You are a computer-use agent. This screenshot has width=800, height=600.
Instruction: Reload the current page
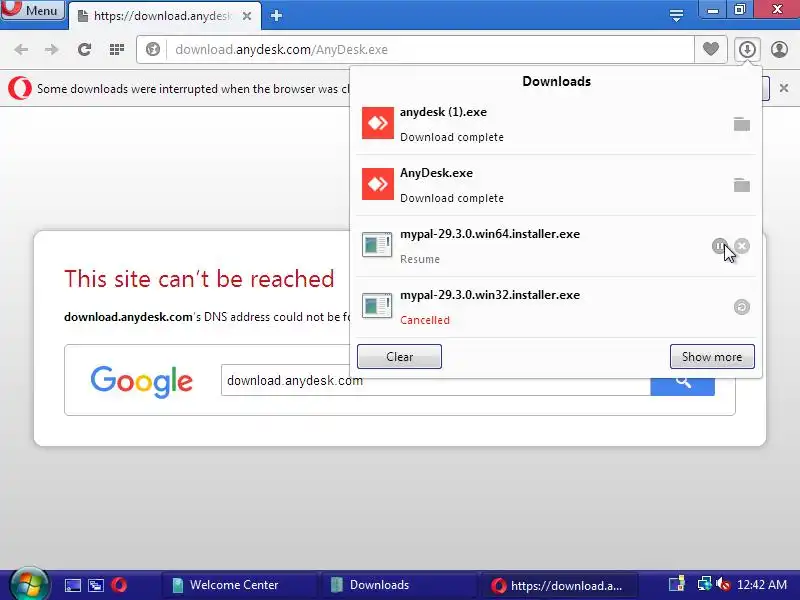coord(84,49)
